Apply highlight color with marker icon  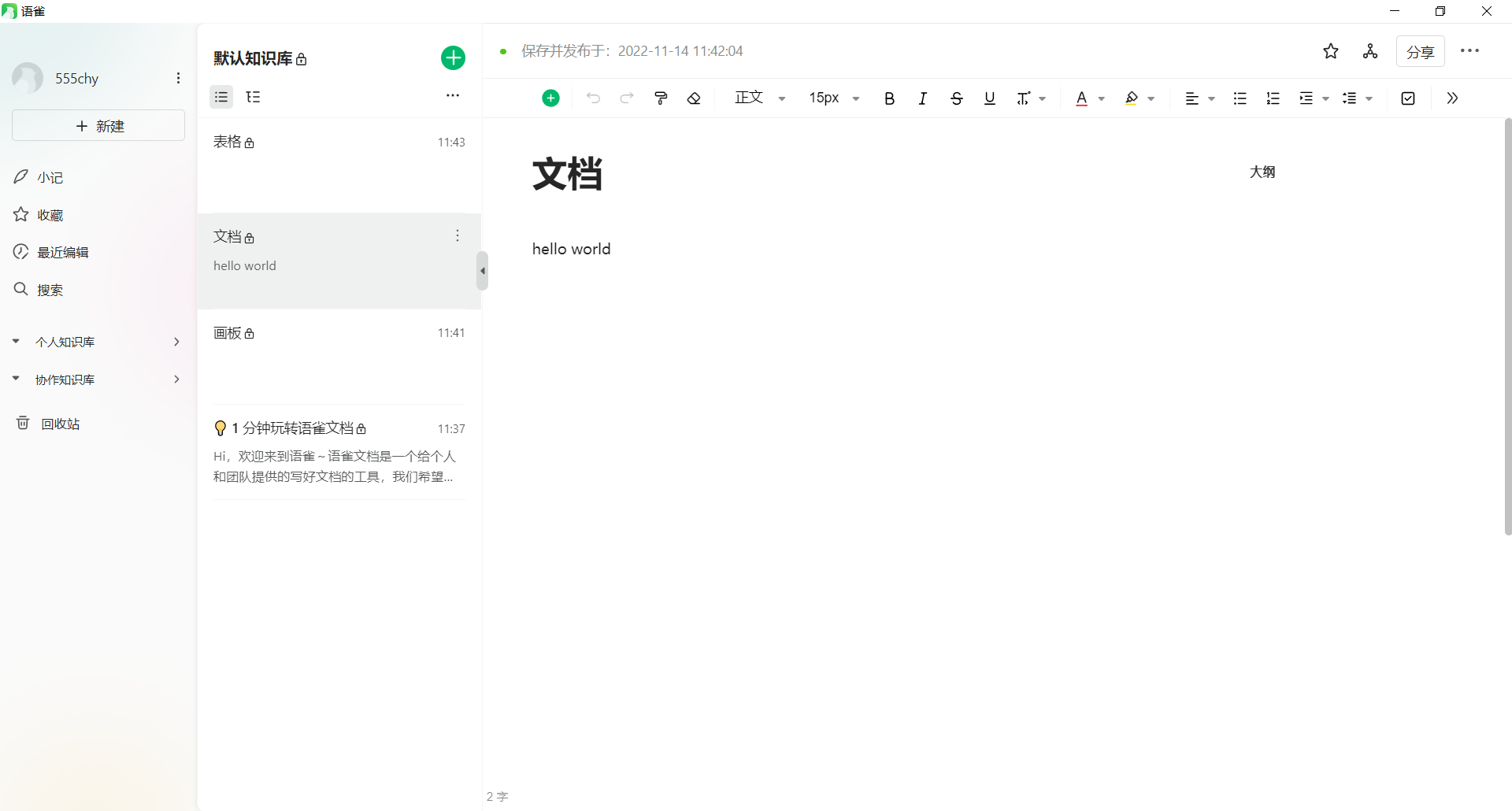pyautogui.click(x=1132, y=98)
